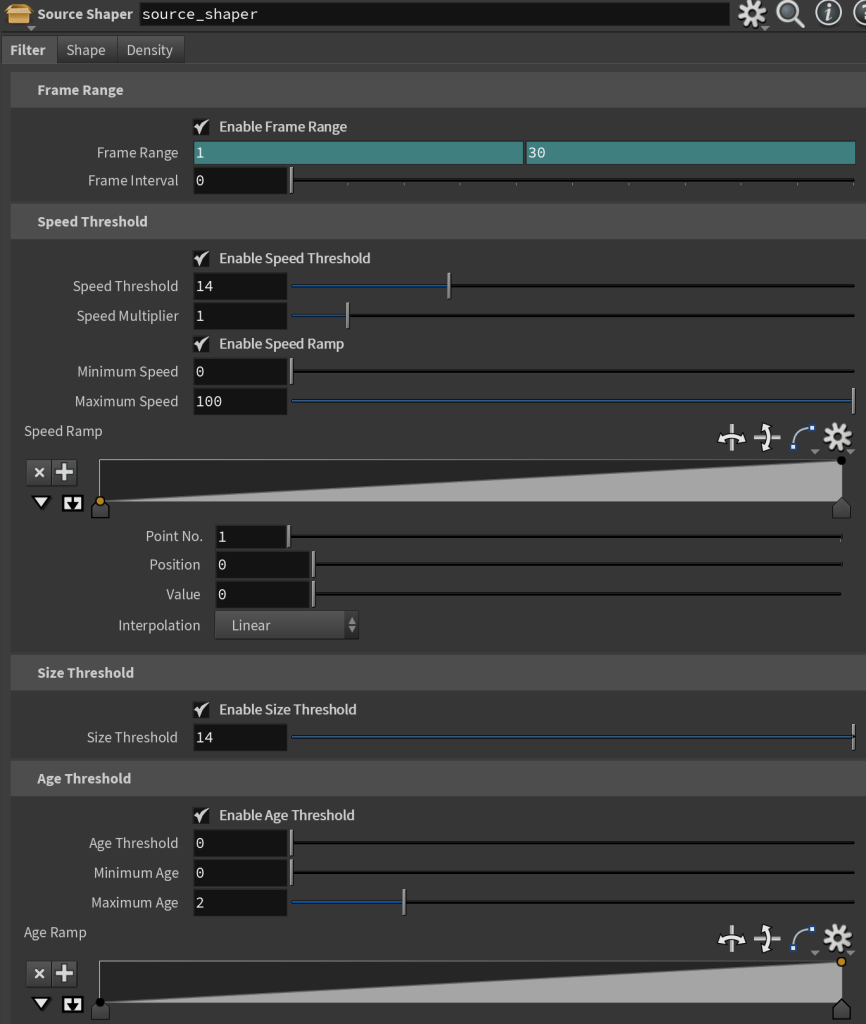
Task: Open the Interpolation dropdown set to Linear
Action: coord(286,626)
